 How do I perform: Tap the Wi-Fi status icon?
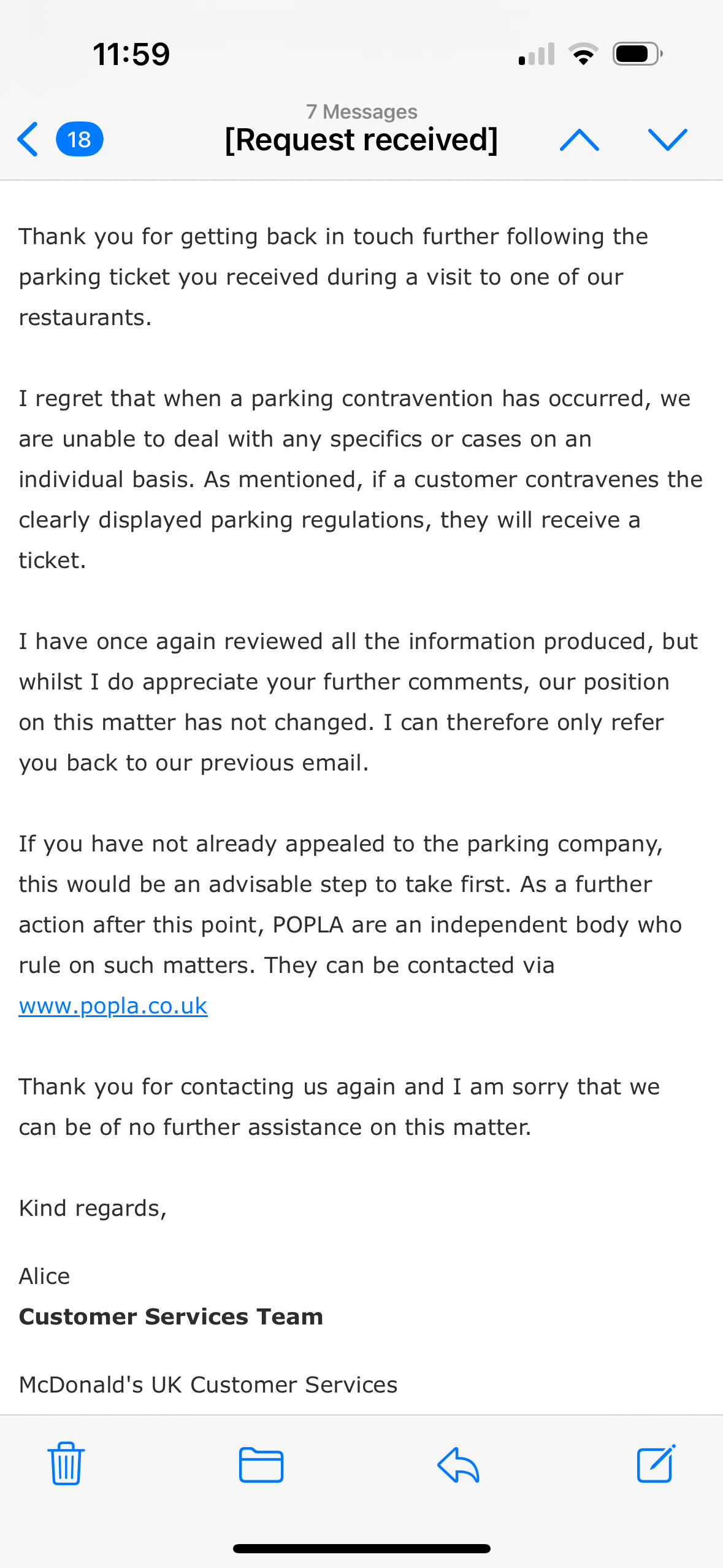[583, 54]
